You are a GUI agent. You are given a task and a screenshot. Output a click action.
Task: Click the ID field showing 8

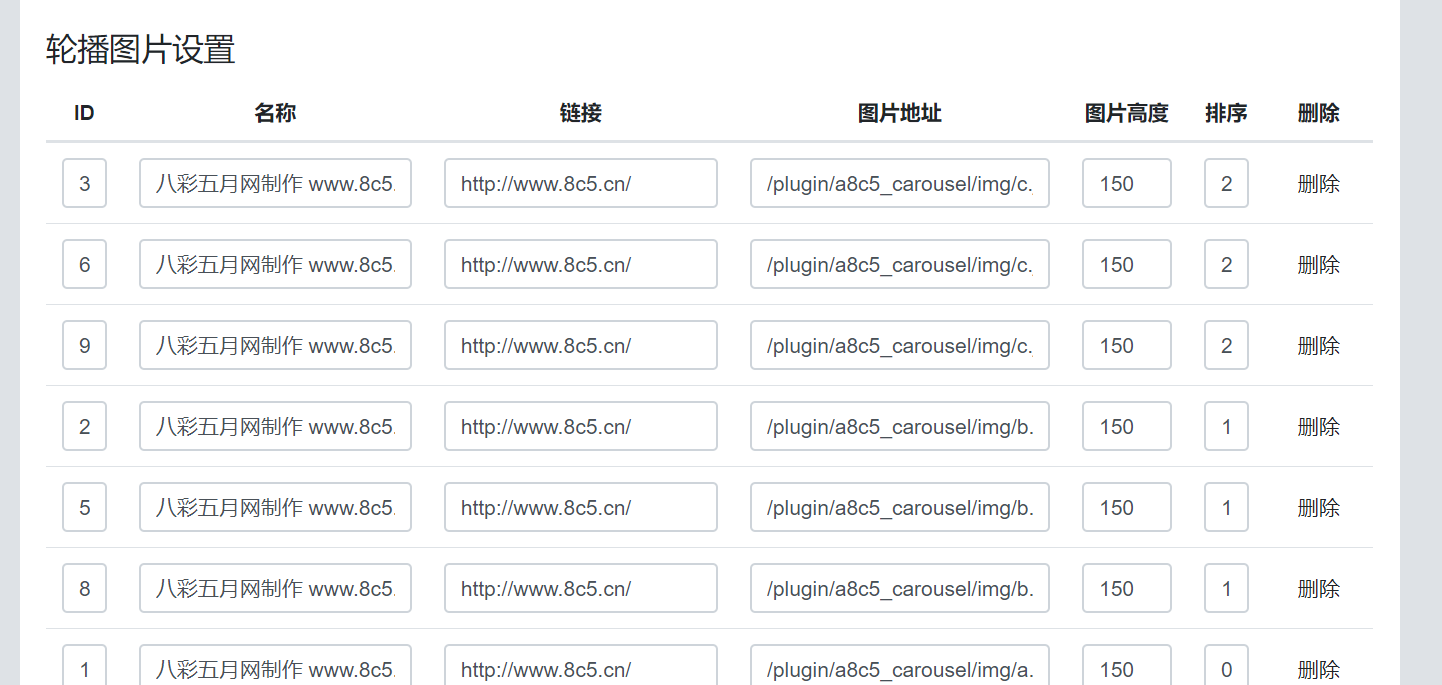point(84,588)
